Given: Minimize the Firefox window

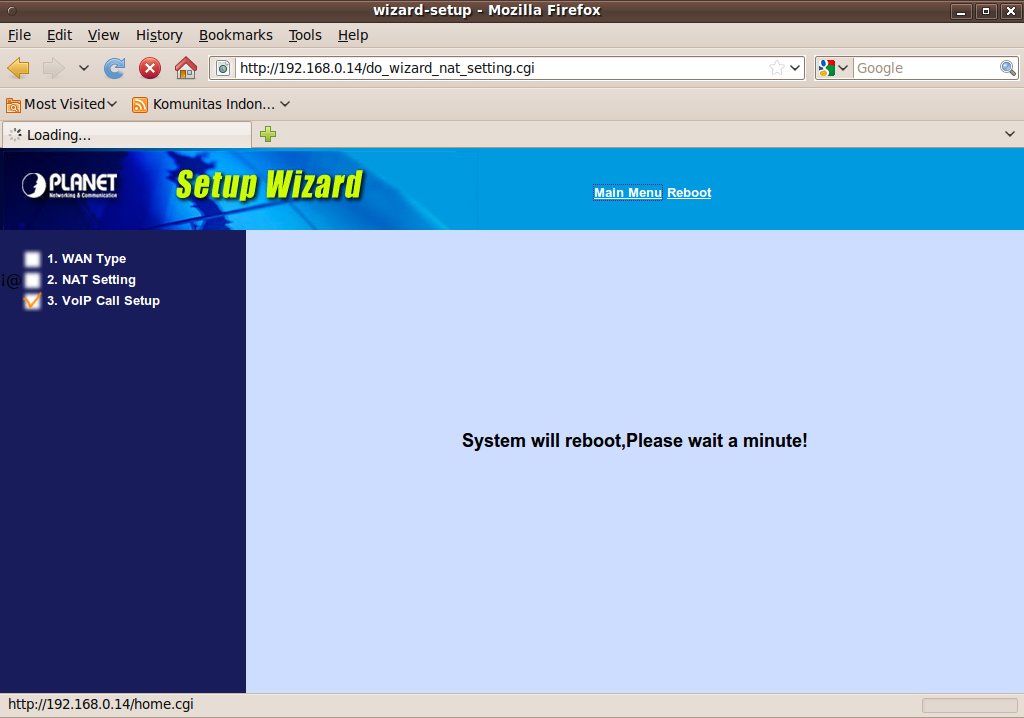Looking at the screenshot, I should pyautogui.click(x=961, y=11).
